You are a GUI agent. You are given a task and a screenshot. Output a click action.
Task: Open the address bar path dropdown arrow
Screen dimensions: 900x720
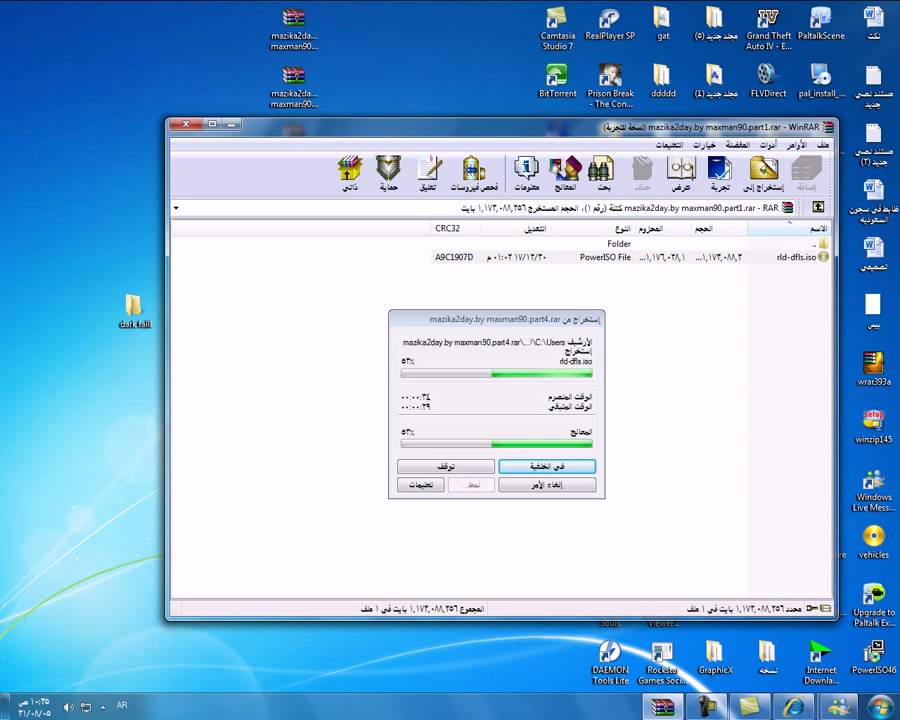[x=176, y=208]
